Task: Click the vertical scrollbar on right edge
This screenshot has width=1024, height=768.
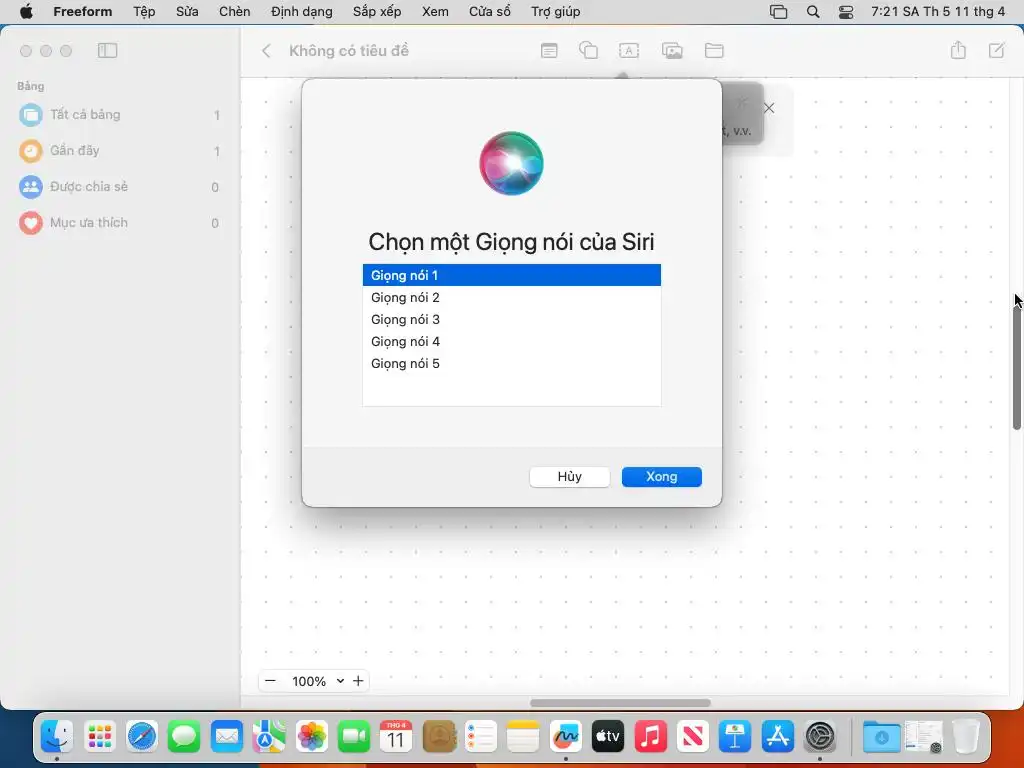Action: pyautogui.click(x=1017, y=366)
